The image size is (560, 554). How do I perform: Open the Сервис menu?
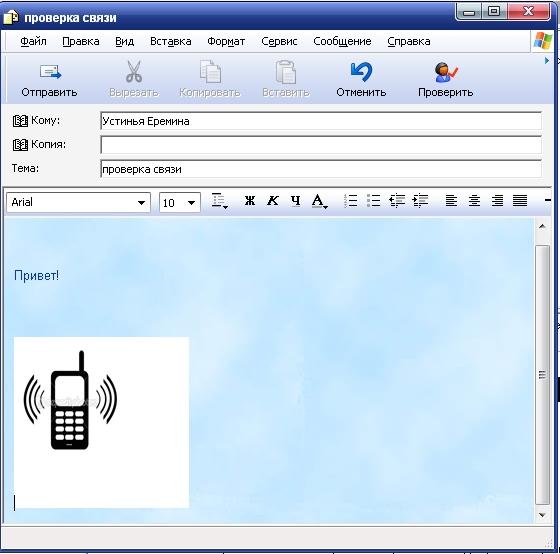279,41
